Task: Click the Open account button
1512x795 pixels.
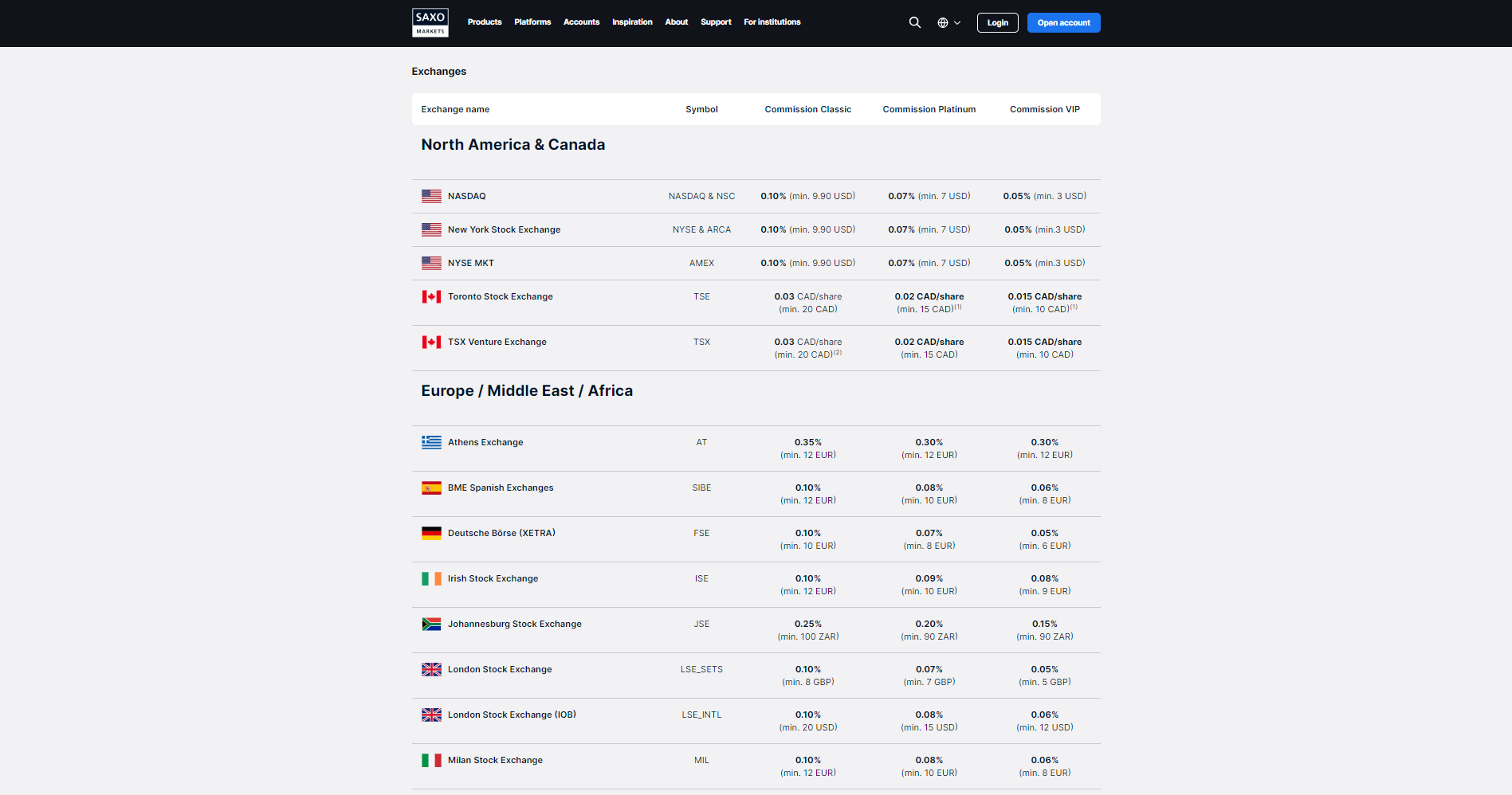Action: pyautogui.click(x=1064, y=23)
